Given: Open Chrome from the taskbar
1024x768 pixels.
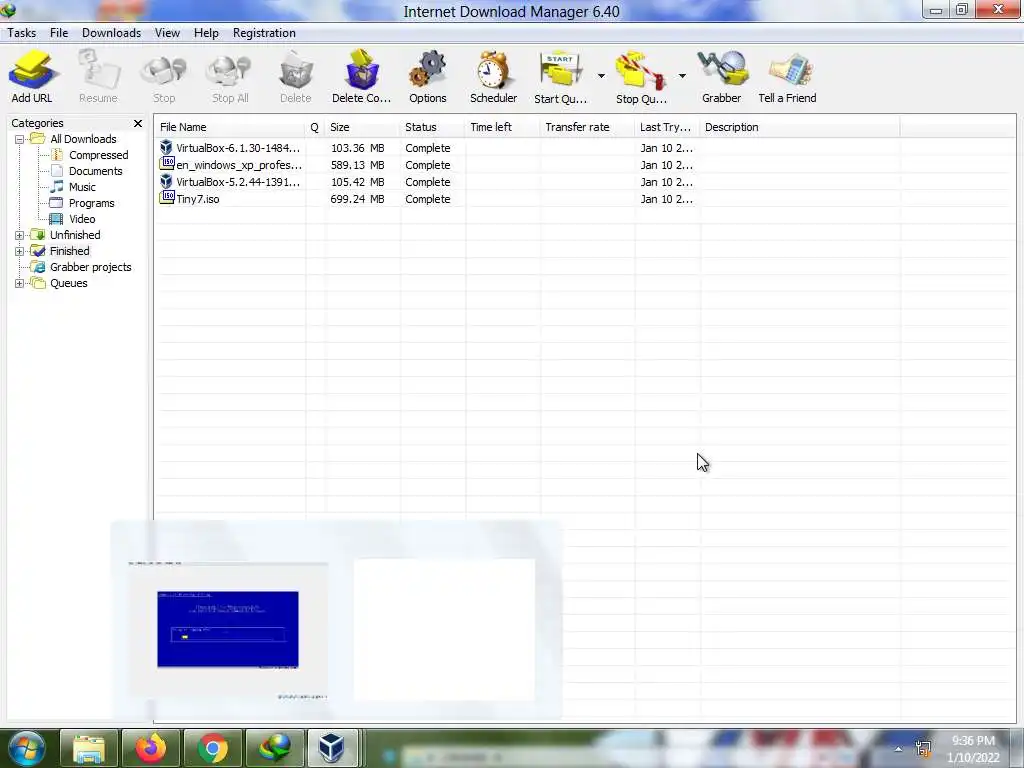Looking at the screenshot, I should (213, 748).
